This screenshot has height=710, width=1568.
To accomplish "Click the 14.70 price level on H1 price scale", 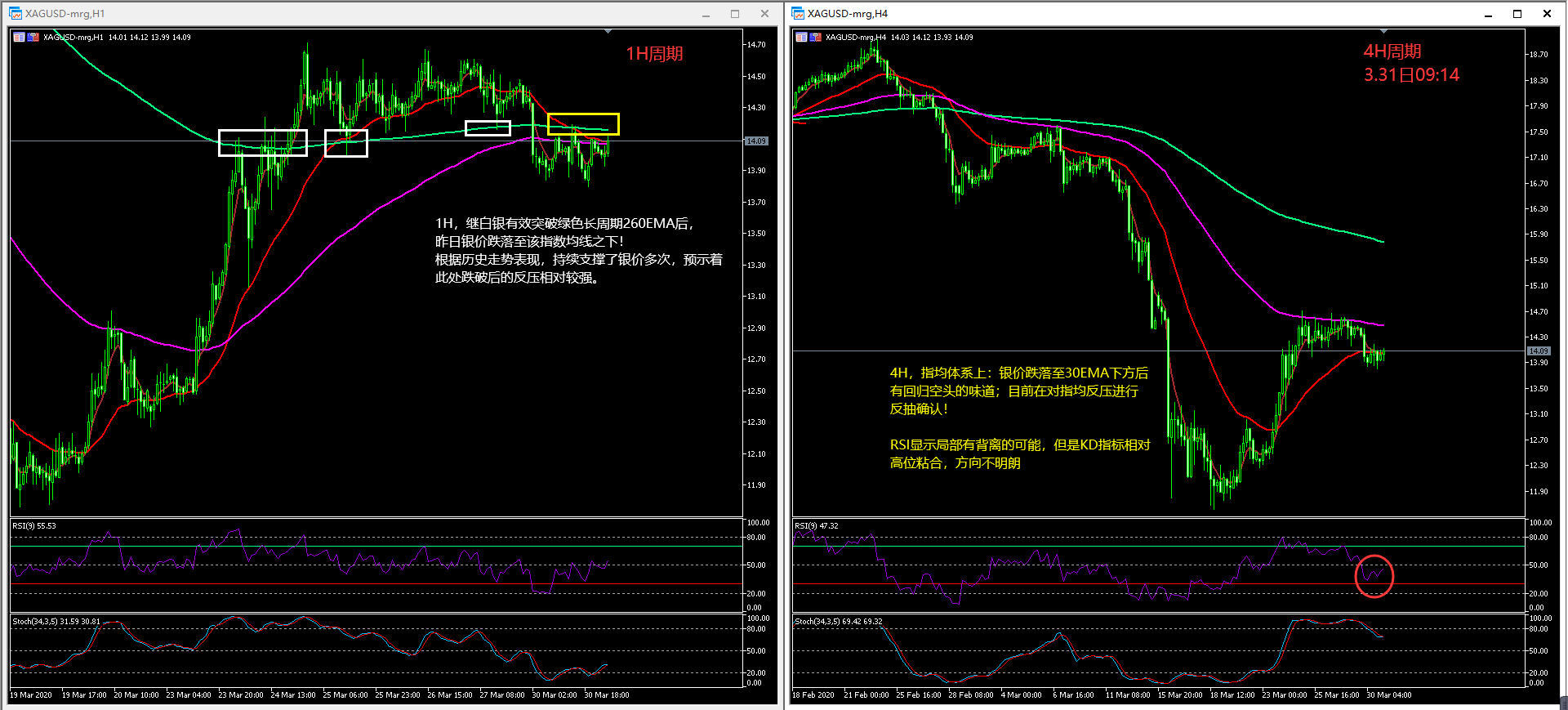I will [x=756, y=45].
